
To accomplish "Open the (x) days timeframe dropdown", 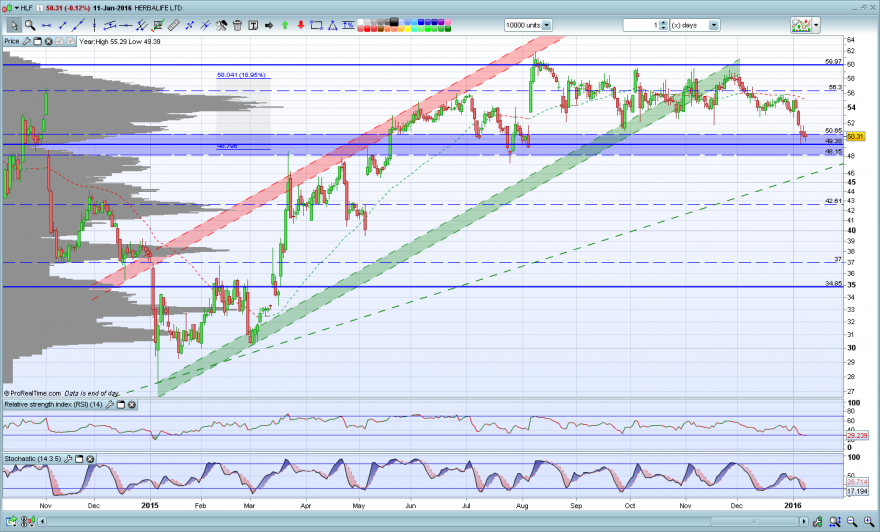I will (x=713, y=25).
